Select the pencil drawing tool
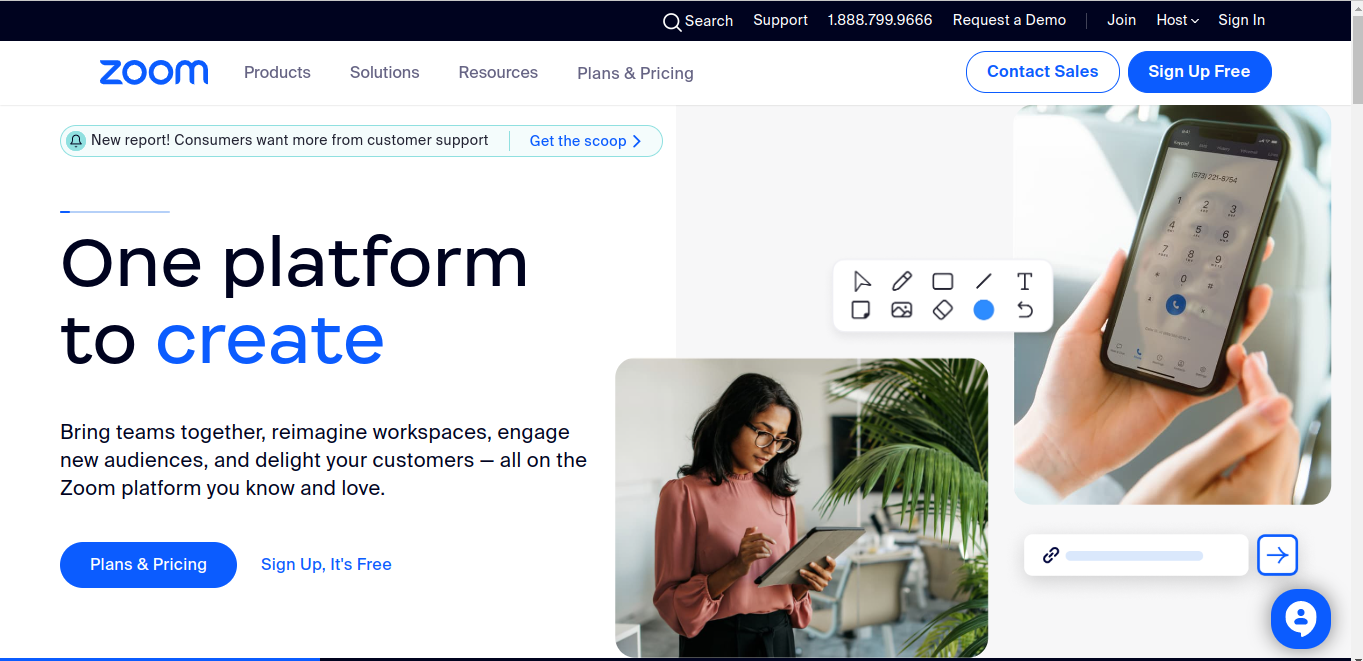Image resolution: width=1363 pixels, height=661 pixels. pyautogui.click(x=902, y=281)
